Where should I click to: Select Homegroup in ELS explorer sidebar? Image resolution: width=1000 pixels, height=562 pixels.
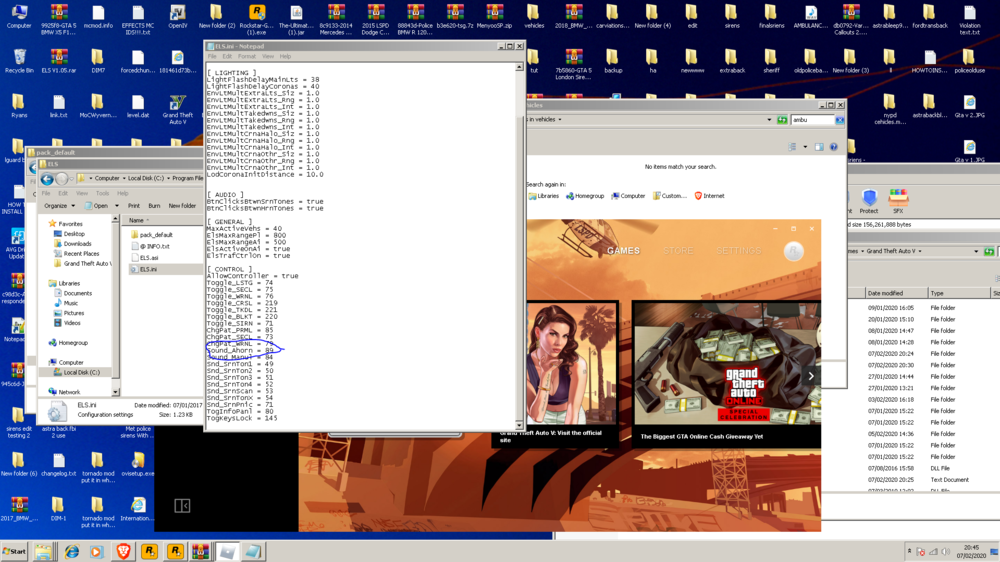[x=68, y=343]
